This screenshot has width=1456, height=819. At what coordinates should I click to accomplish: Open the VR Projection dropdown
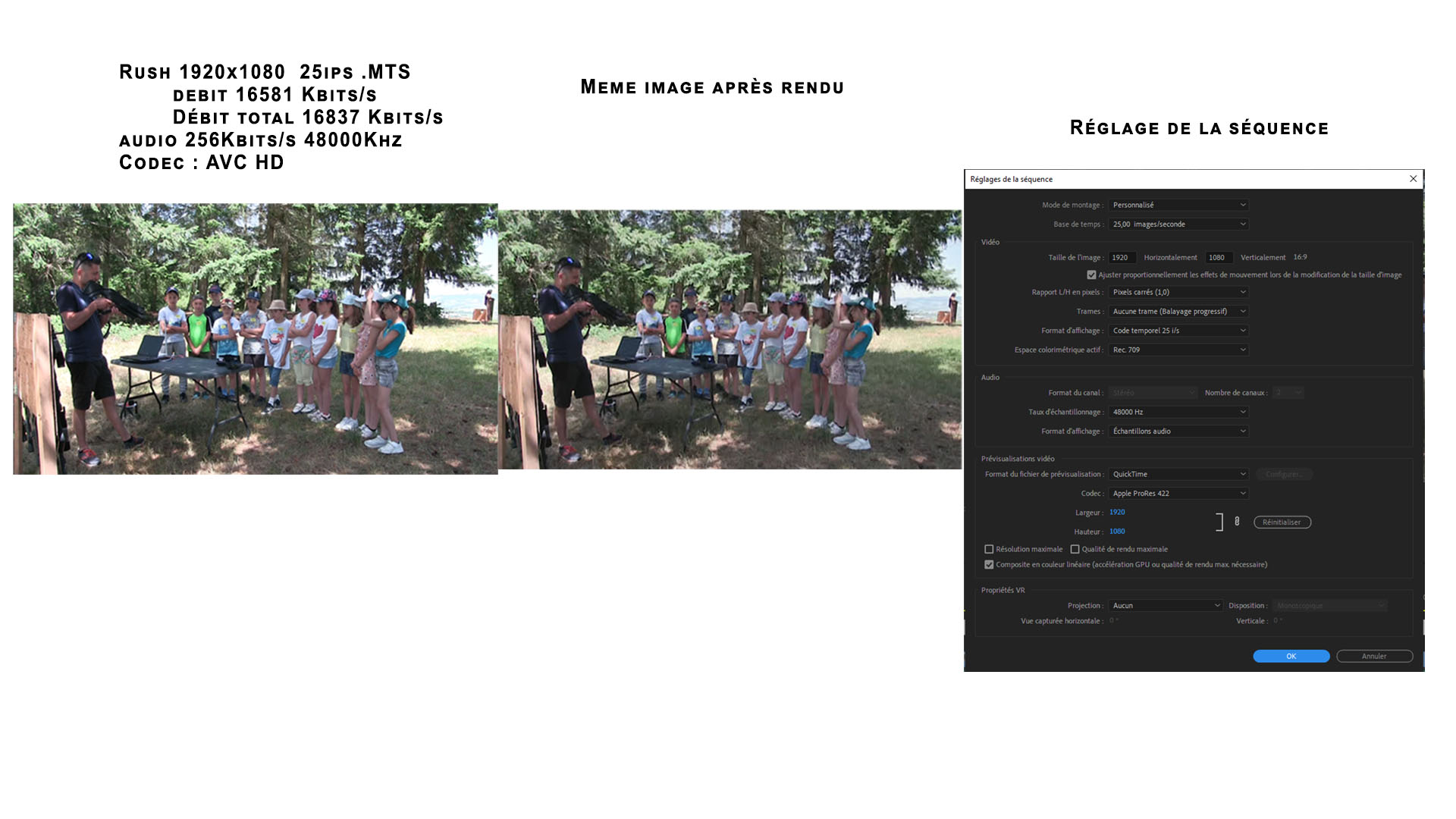click(x=1165, y=606)
